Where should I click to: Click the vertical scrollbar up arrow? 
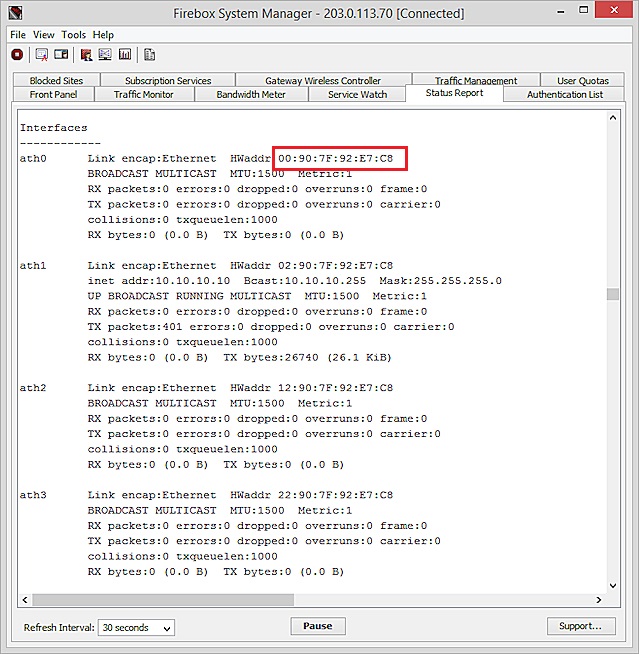point(613,118)
